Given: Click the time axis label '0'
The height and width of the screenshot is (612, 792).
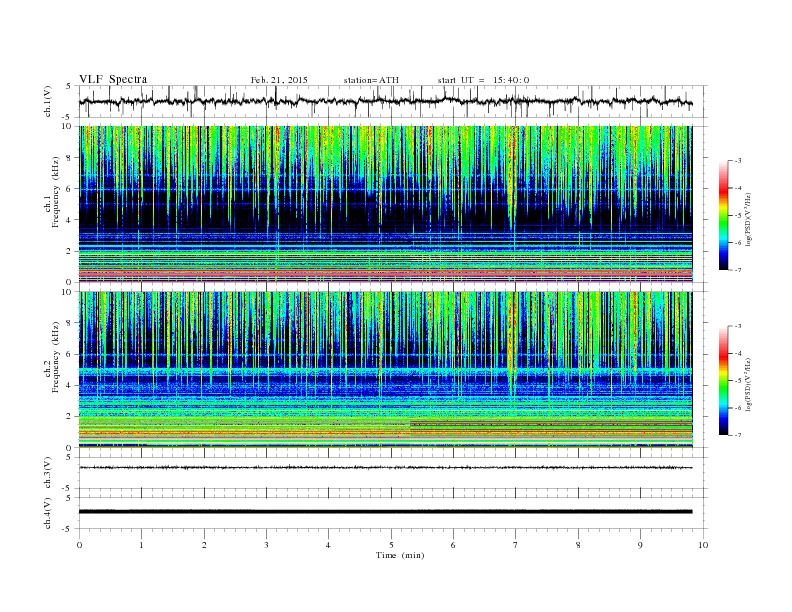Looking at the screenshot, I should coord(79,545).
